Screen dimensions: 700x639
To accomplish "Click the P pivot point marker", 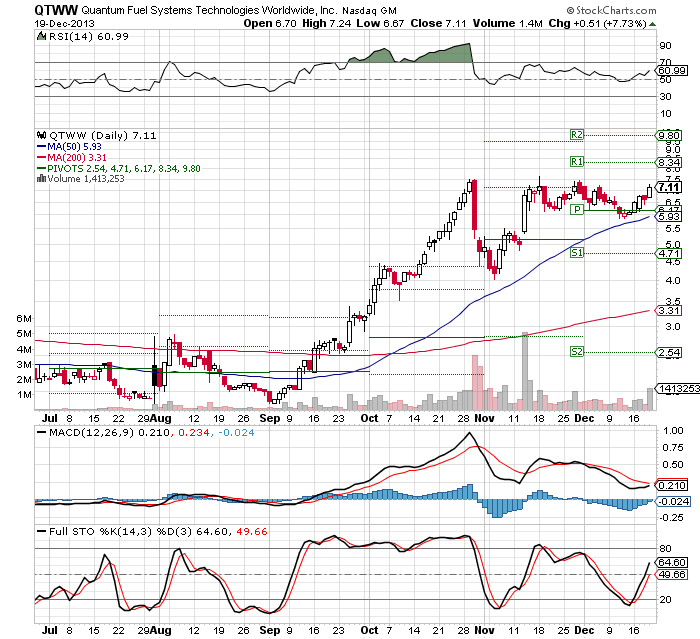I will click(577, 209).
